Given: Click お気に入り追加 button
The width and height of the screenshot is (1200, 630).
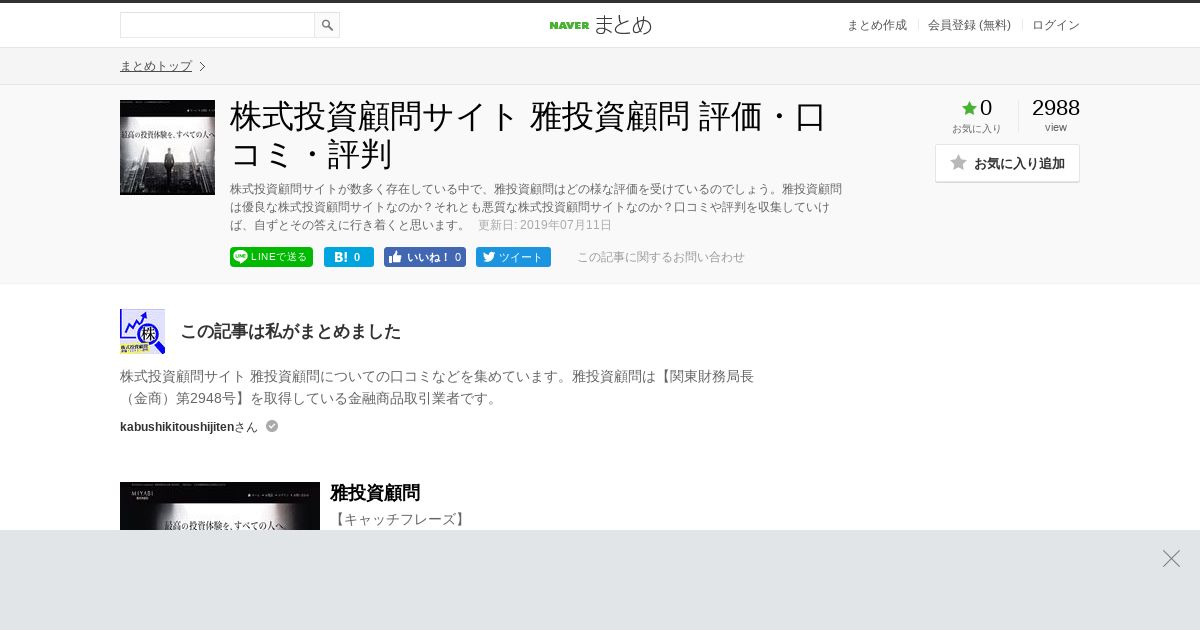Looking at the screenshot, I should tap(1007, 163).
